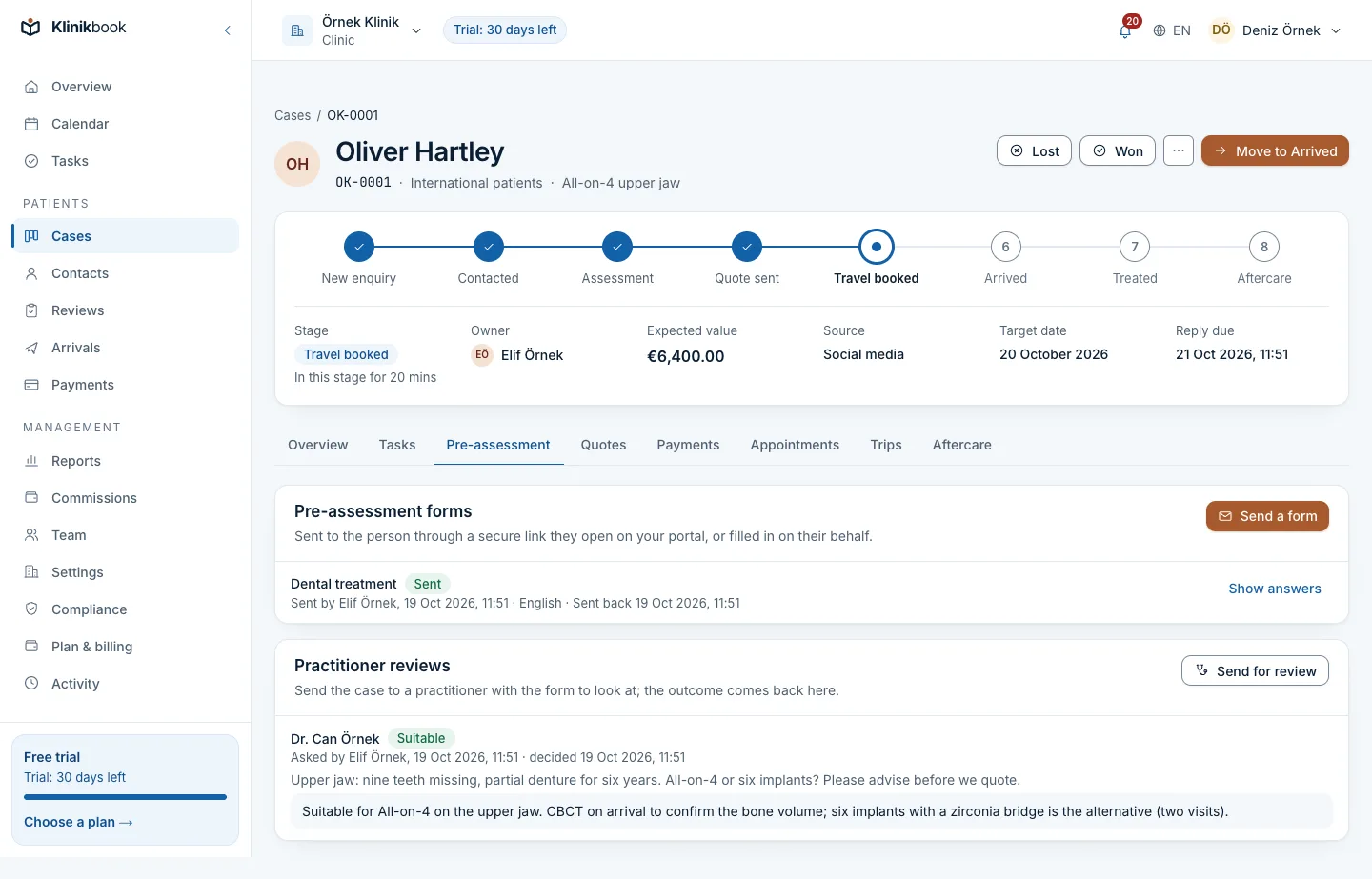Click Send for review
Image resolution: width=1372 pixels, height=879 pixels.
pyautogui.click(x=1255, y=670)
